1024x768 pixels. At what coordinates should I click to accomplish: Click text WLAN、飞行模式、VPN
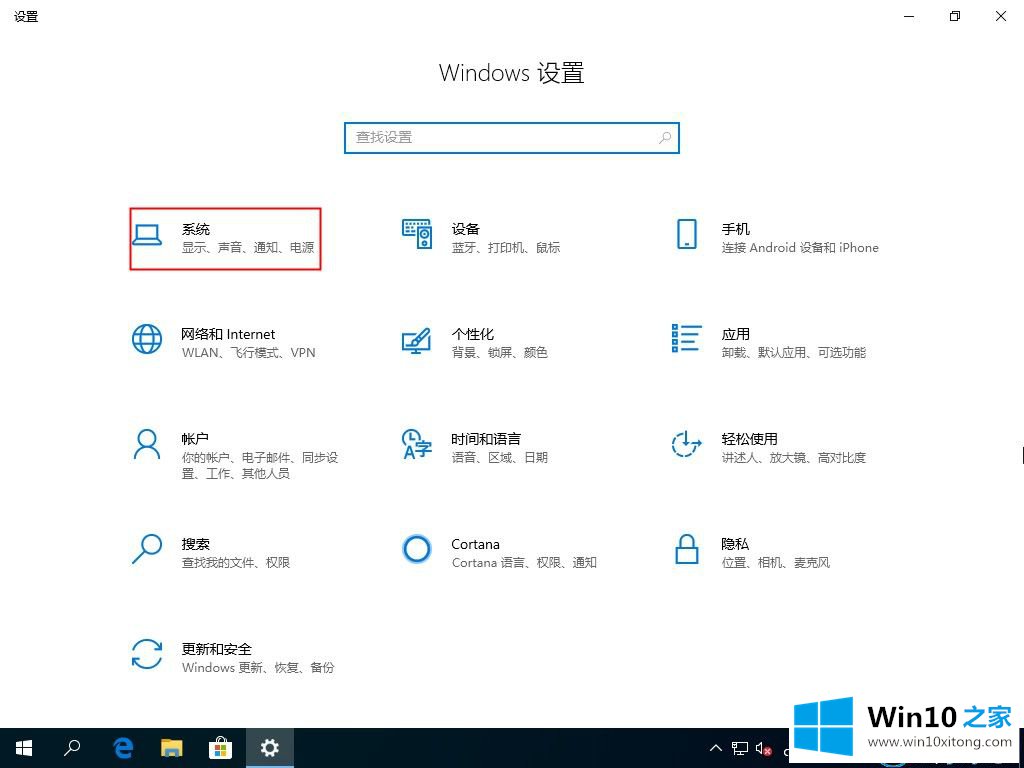point(248,353)
